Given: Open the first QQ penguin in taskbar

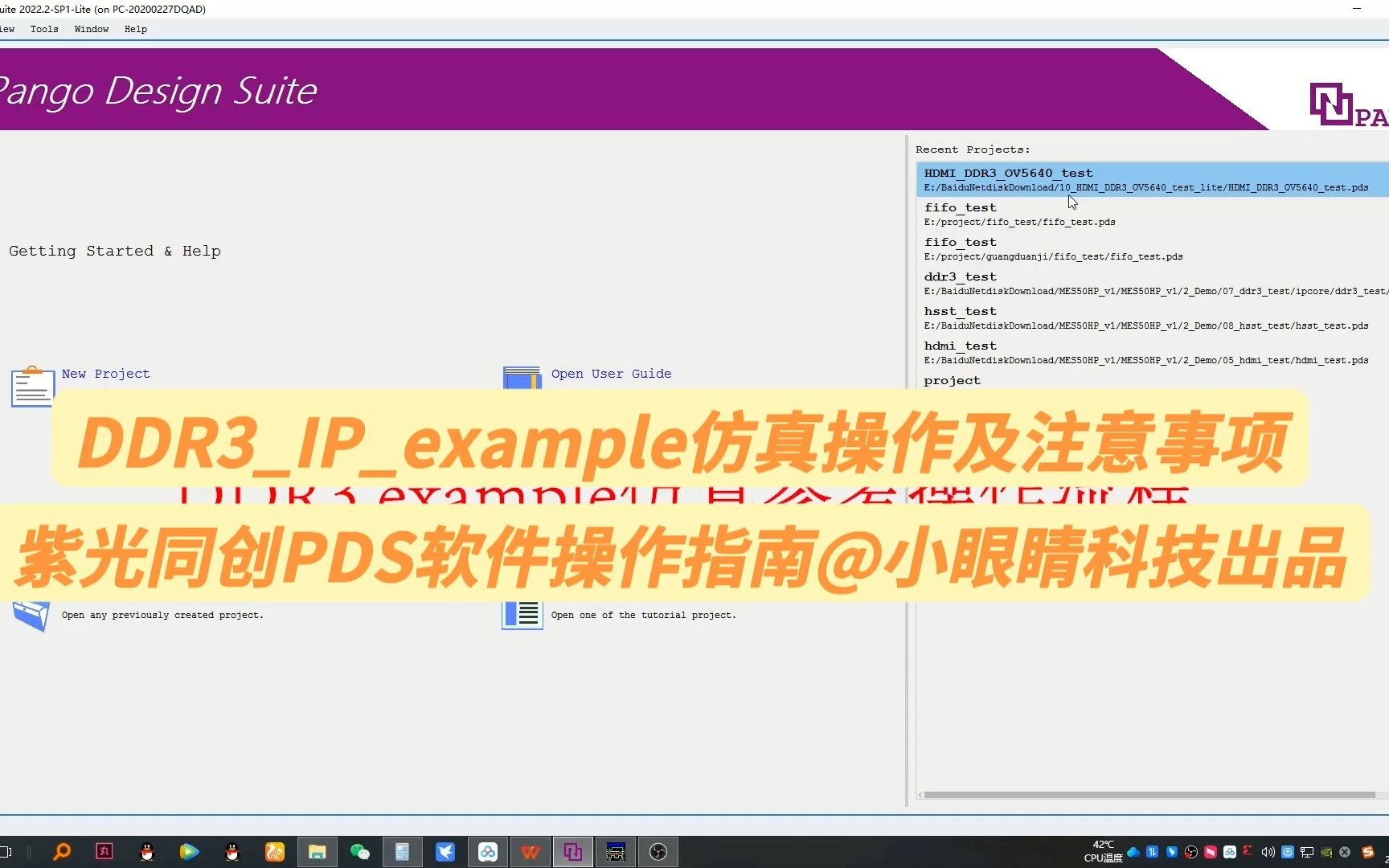Looking at the screenshot, I should 147,852.
